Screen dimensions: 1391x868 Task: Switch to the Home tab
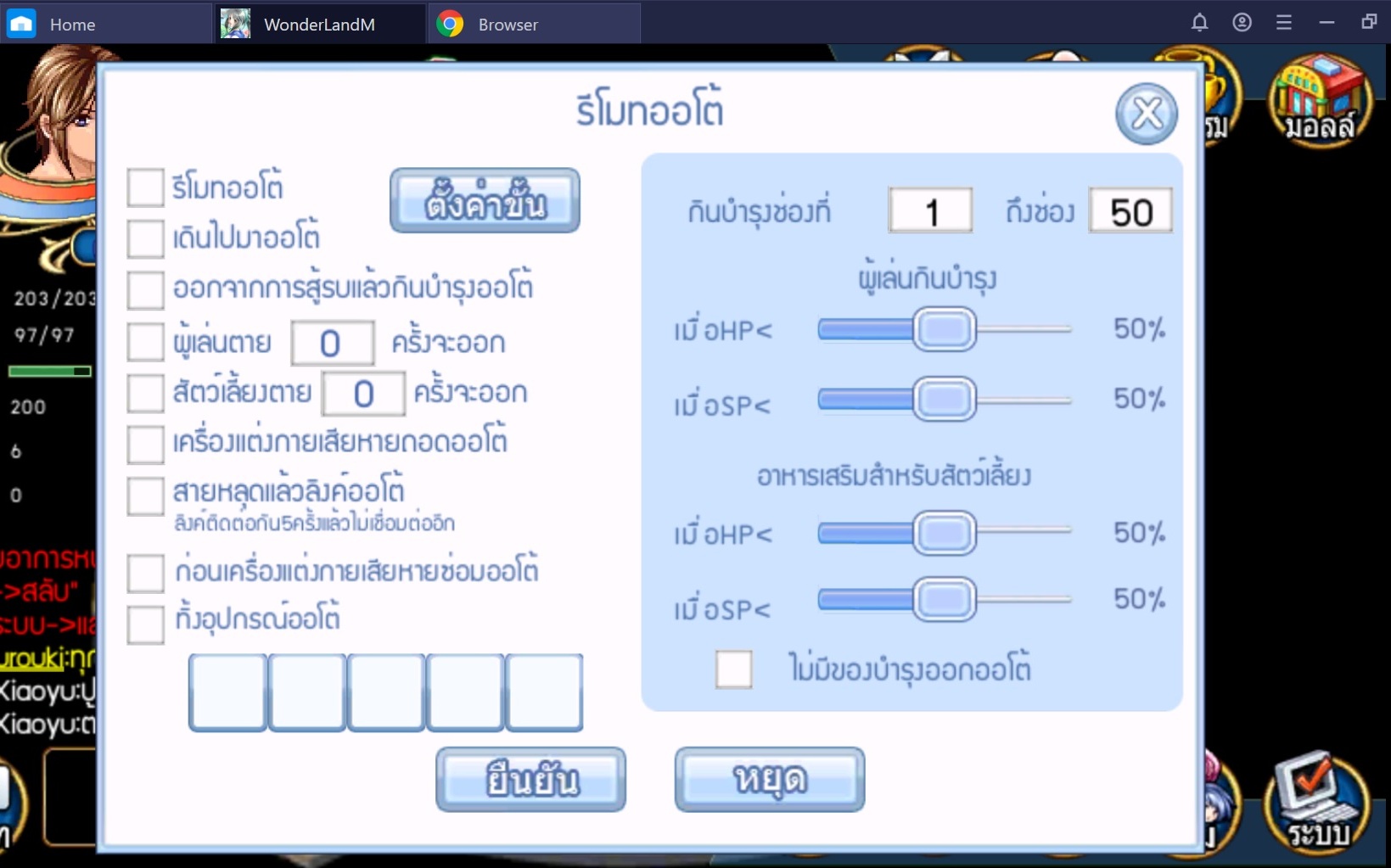click(106, 24)
